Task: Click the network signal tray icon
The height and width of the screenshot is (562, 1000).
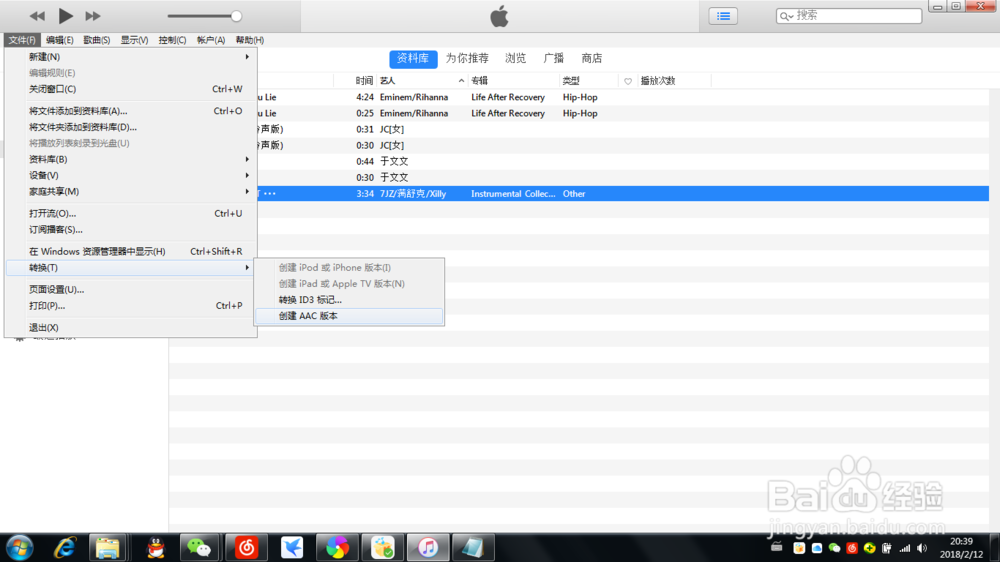Action: [905, 548]
